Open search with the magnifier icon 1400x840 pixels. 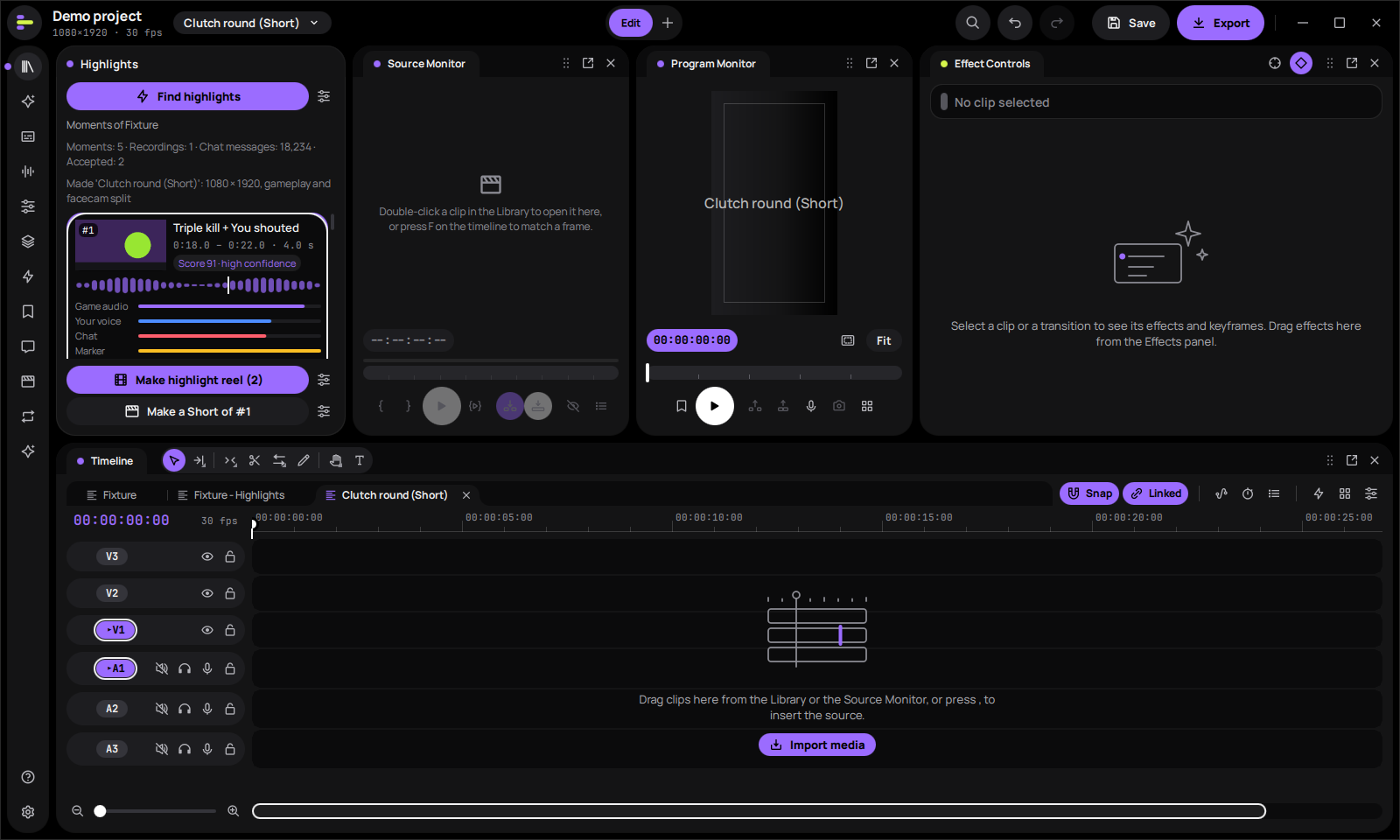click(x=973, y=23)
